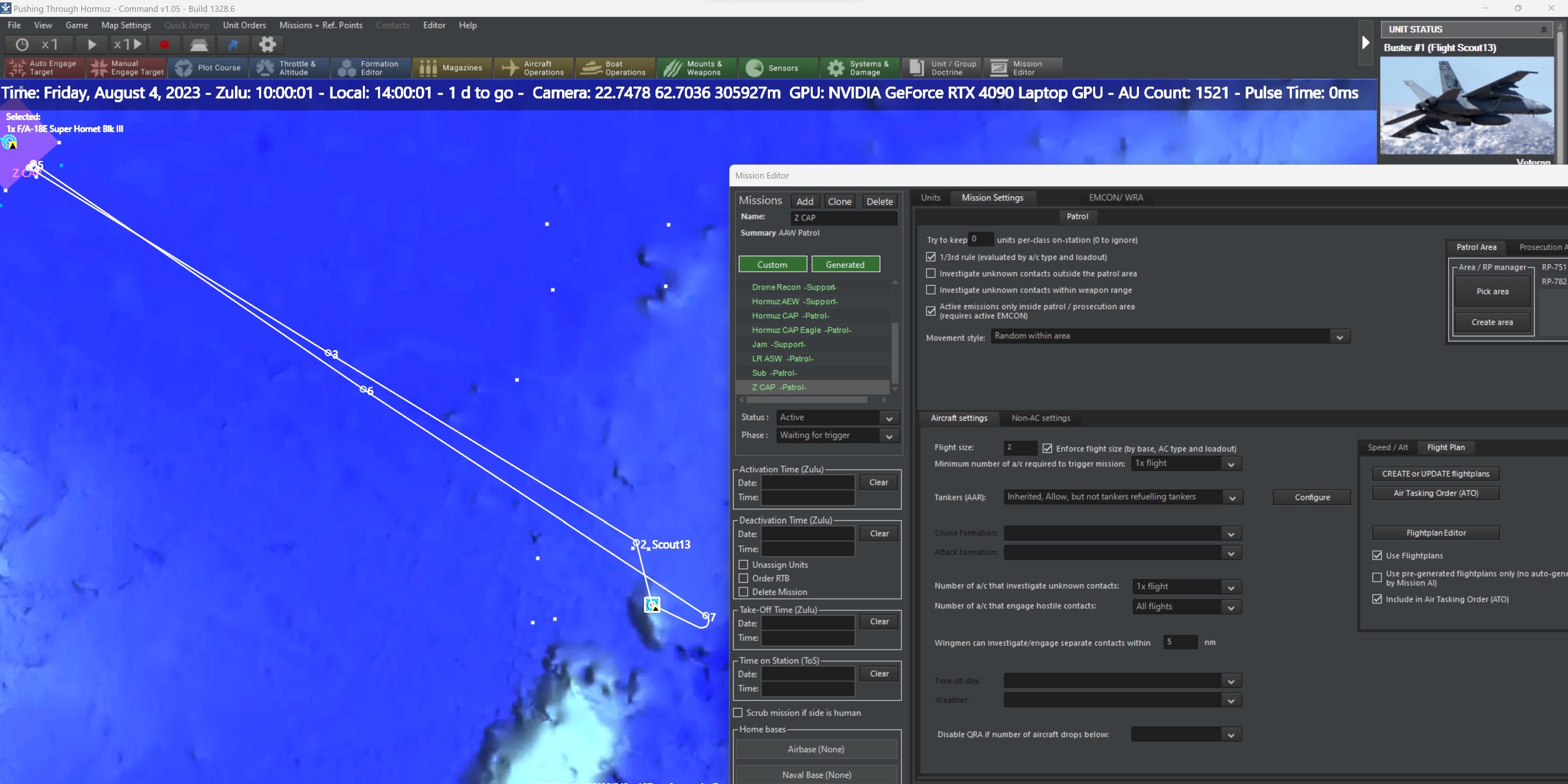Open Boat Operations
Viewport: 1568px width, 784px height.
(615, 67)
